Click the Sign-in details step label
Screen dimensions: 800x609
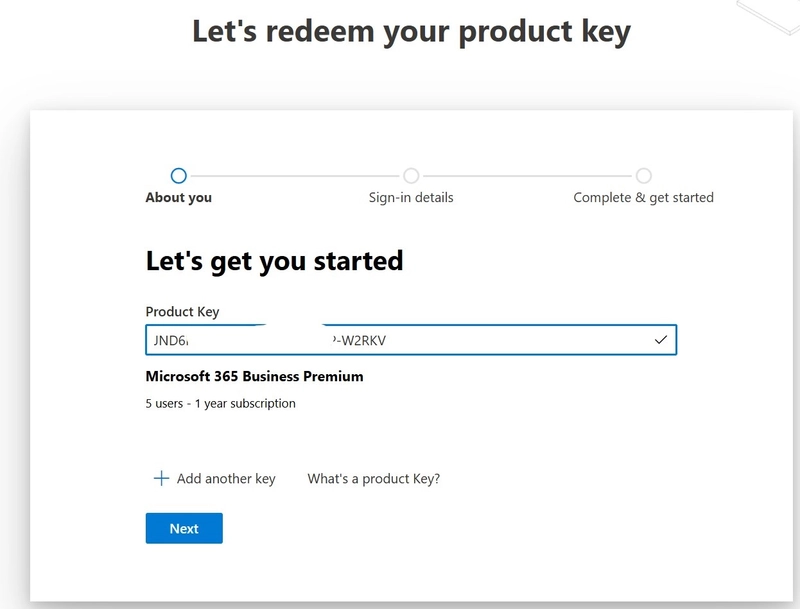[x=411, y=197]
